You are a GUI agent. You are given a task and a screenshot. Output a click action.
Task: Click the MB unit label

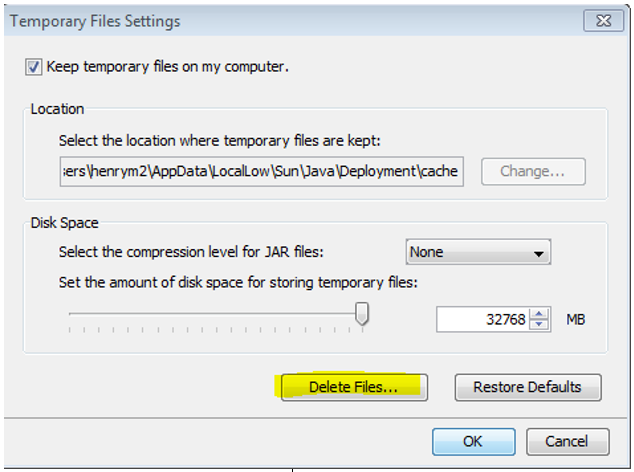(x=576, y=320)
